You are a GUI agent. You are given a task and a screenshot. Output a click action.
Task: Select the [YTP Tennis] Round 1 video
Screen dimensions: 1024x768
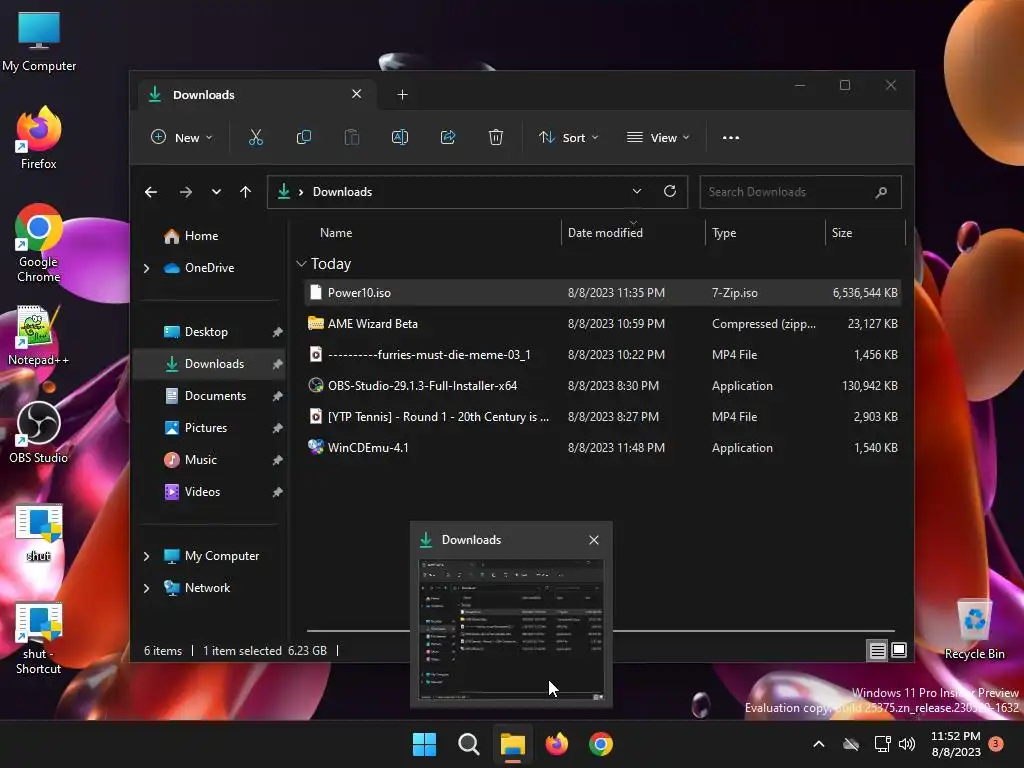click(602, 417)
